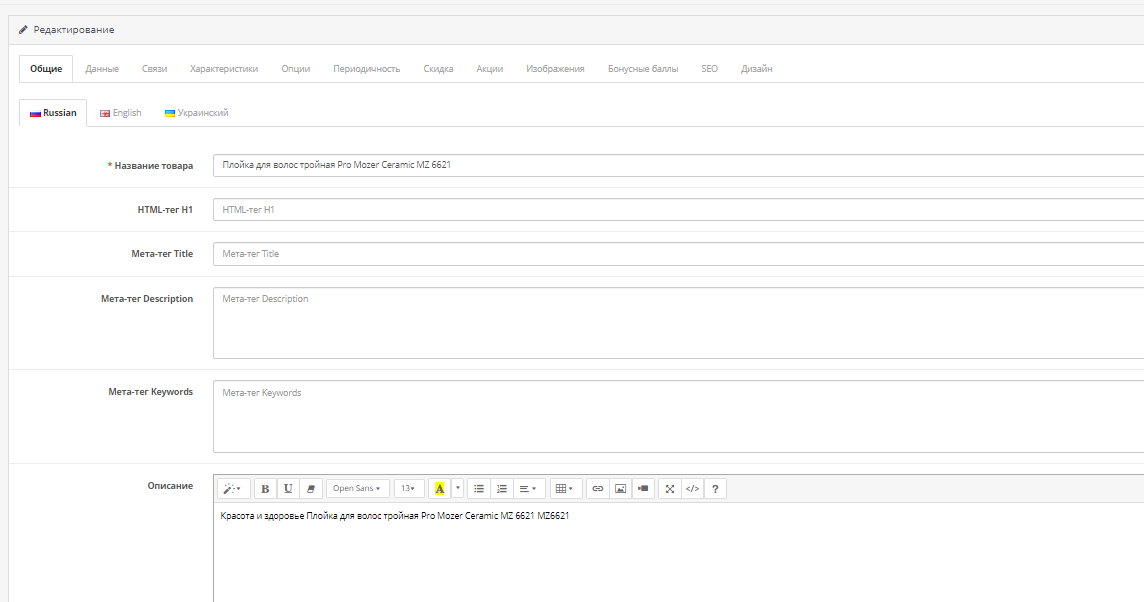The image size is (1144, 602).
Task: Open the font size 13 dropdown
Action: (x=409, y=489)
